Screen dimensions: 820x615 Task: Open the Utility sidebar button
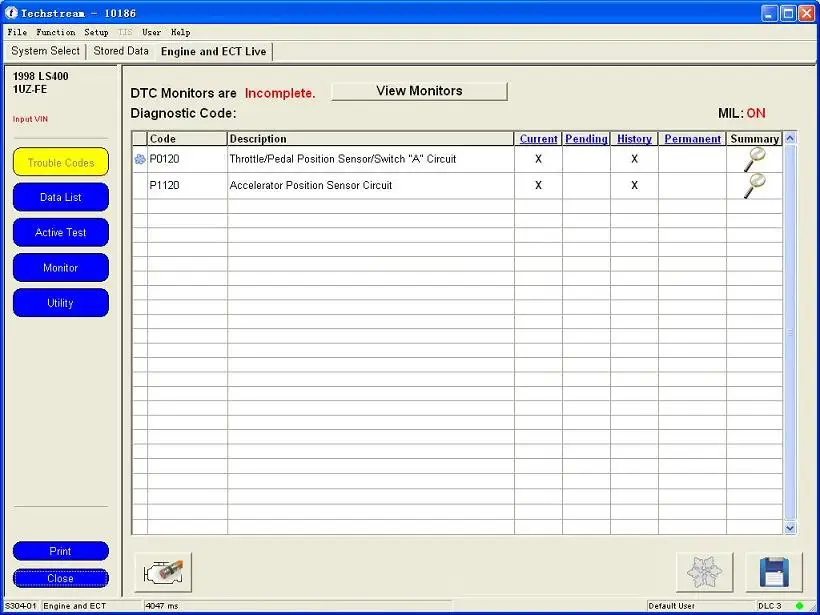pyautogui.click(x=61, y=303)
